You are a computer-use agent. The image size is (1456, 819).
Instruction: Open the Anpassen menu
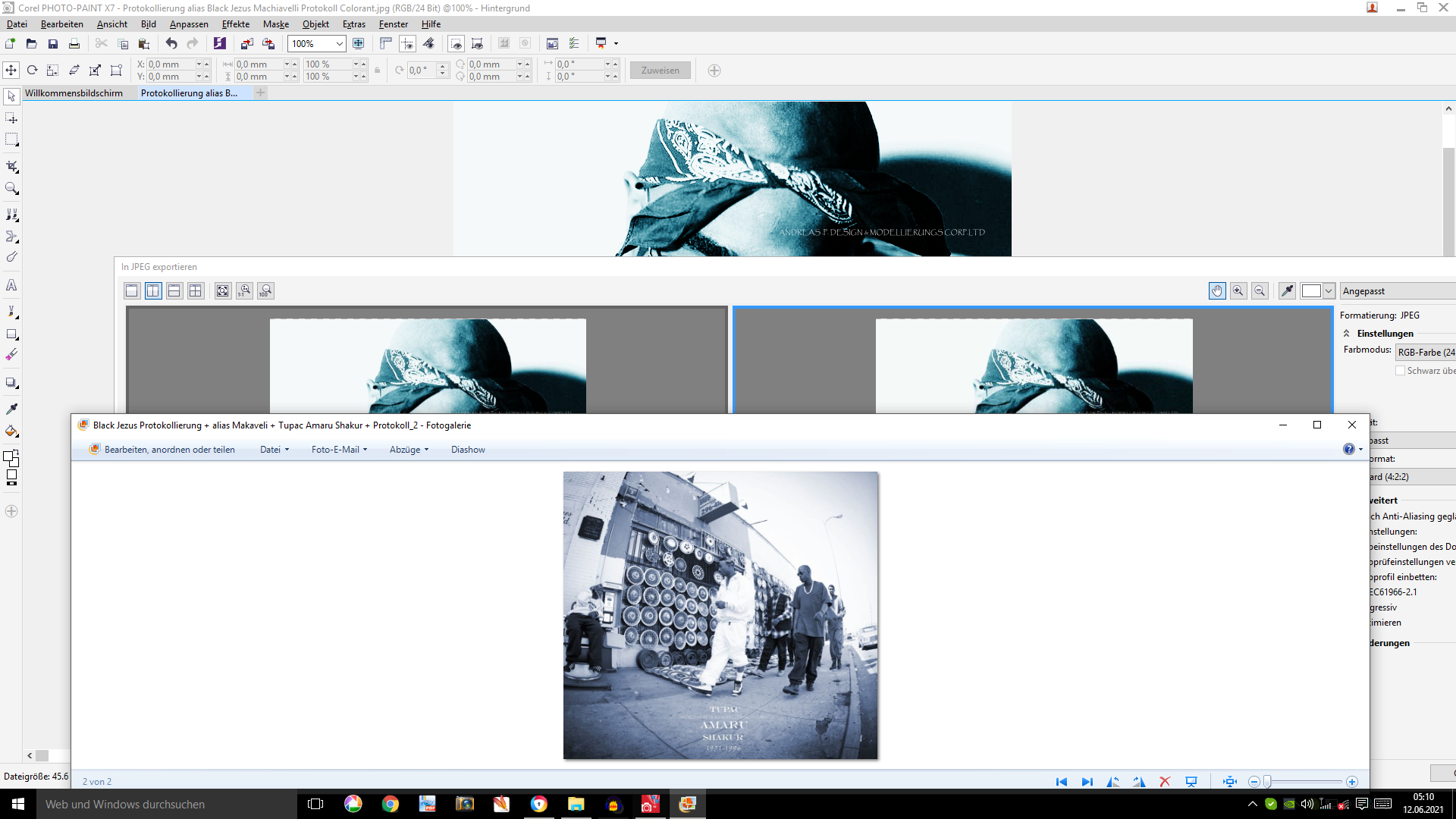[x=189, y=24]
